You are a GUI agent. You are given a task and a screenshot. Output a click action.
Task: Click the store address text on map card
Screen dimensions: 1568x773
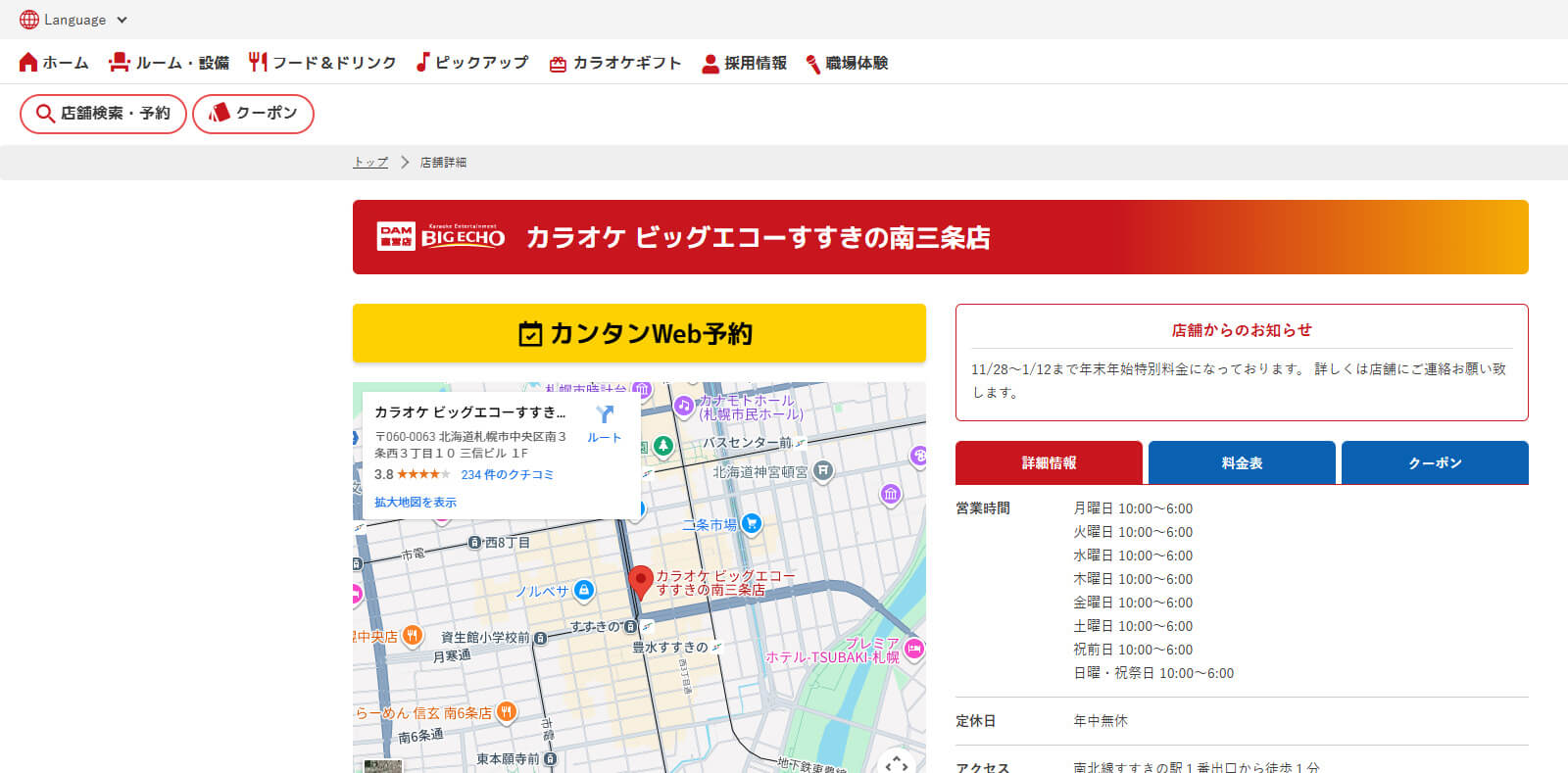pos(470,445)
